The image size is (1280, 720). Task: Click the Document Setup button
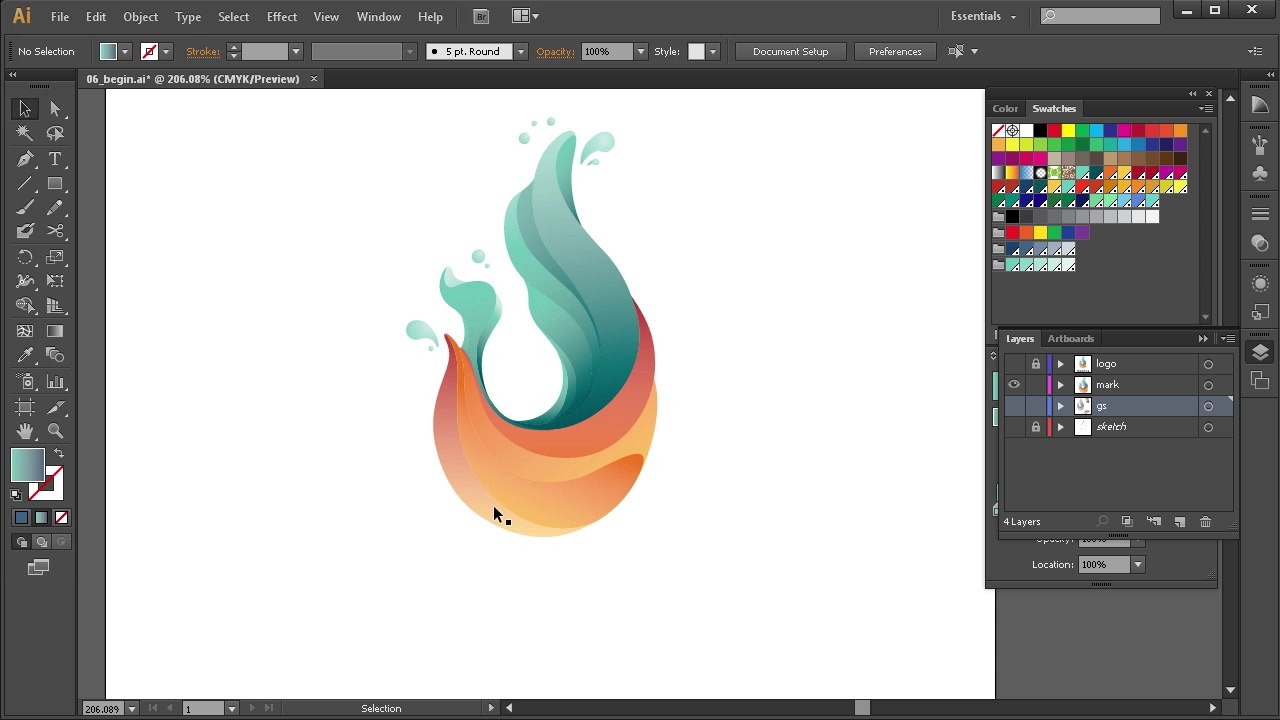tap(790, 52)
